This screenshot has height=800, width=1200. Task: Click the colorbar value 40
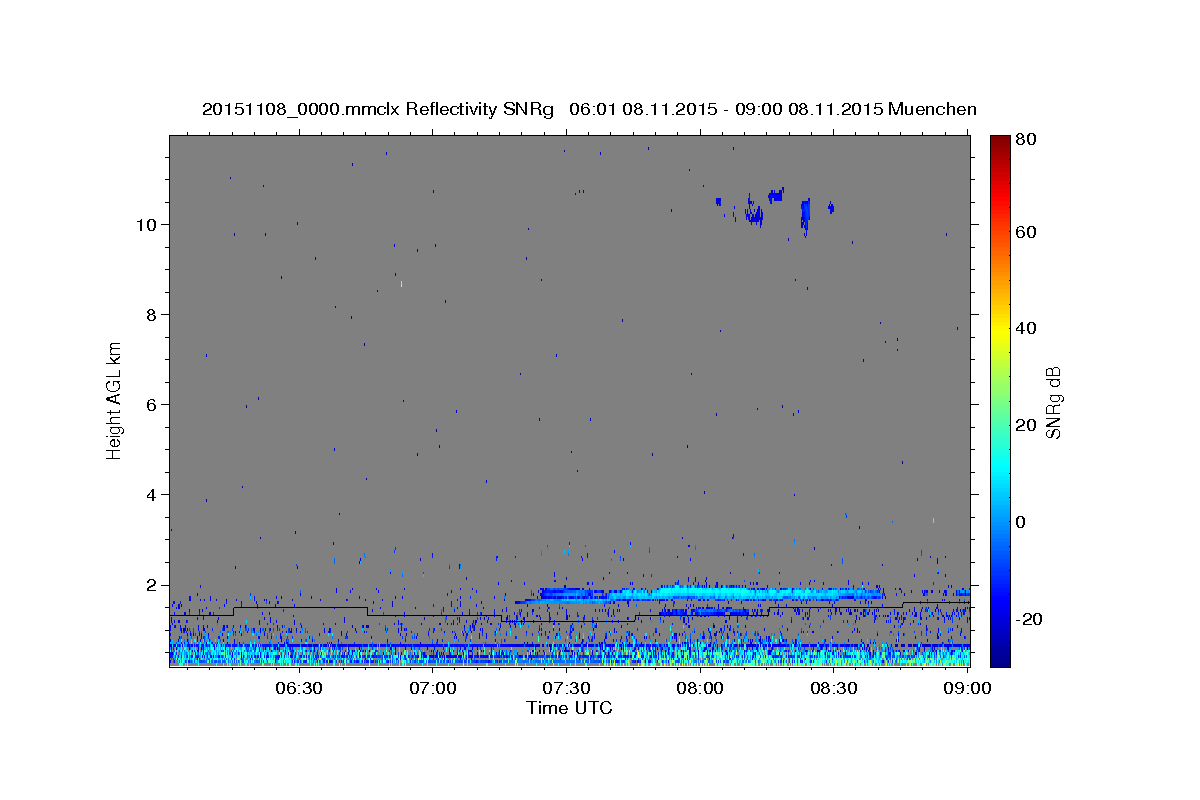(1027, 328)
